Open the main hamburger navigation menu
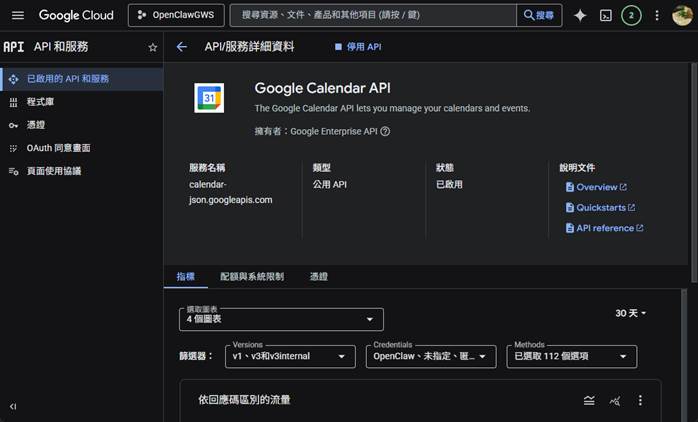 (17, 16)
